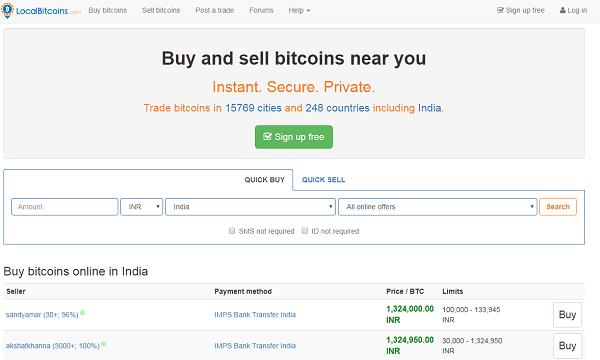Click the LocalBitcoins.com logo

tap(41, 10)
